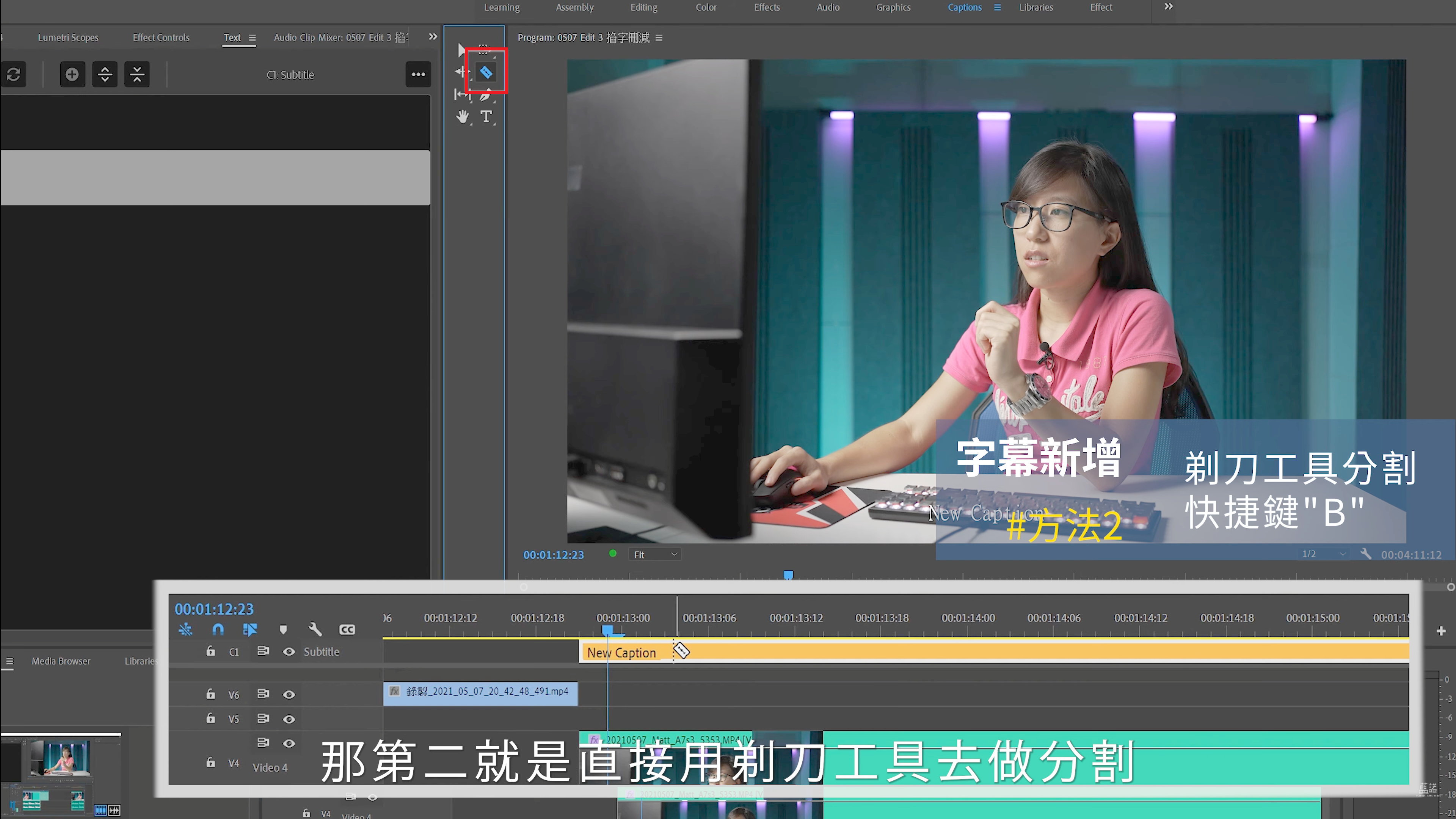Click the New Caption clip in timeline

622,653
